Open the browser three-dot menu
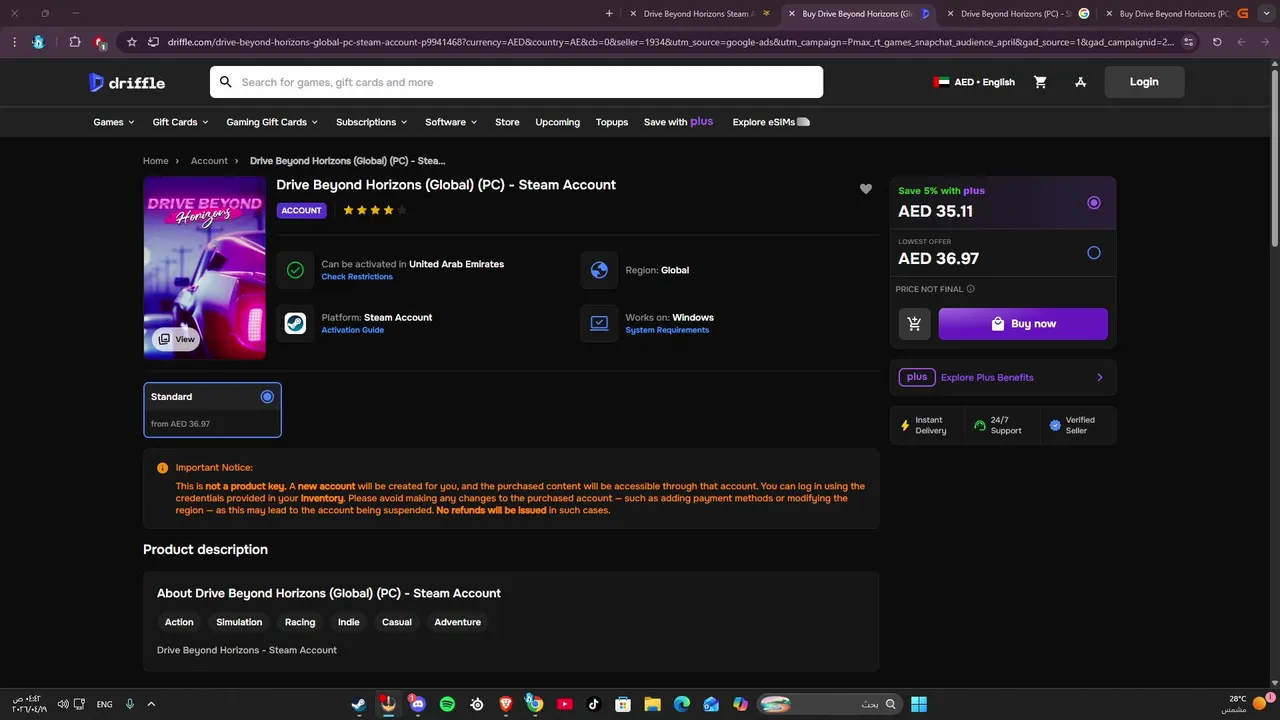Viewport: 1280px width, 720px height. [13, 42]
